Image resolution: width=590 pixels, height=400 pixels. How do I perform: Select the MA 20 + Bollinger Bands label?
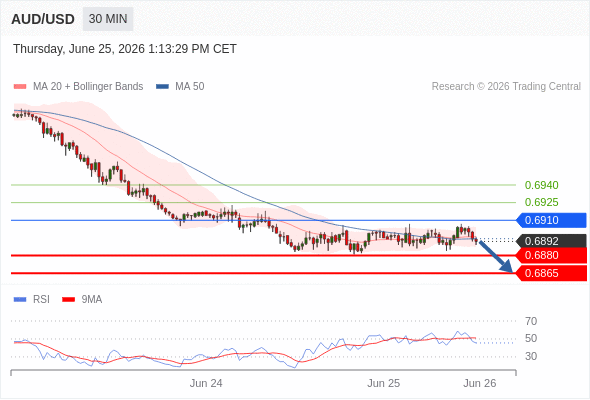click(88, 87)
